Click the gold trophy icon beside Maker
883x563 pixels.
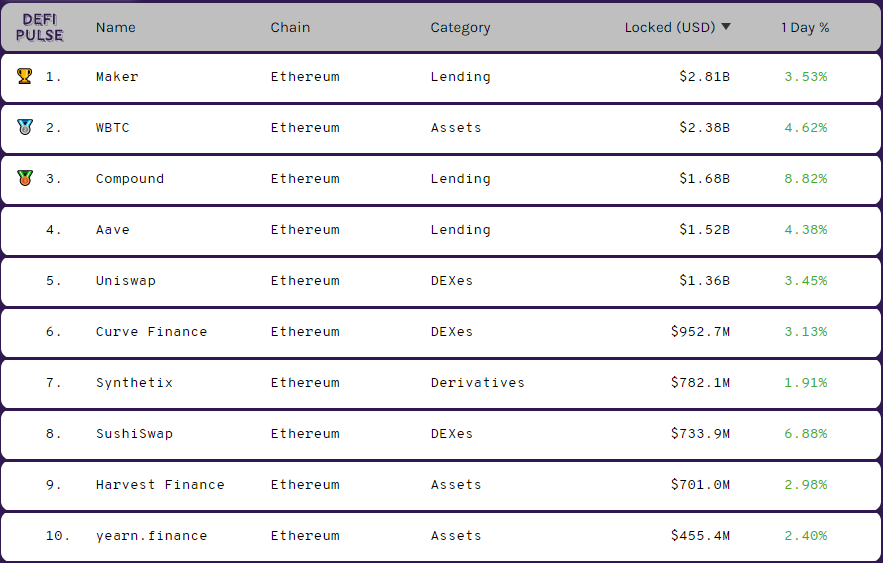point(25,76)
